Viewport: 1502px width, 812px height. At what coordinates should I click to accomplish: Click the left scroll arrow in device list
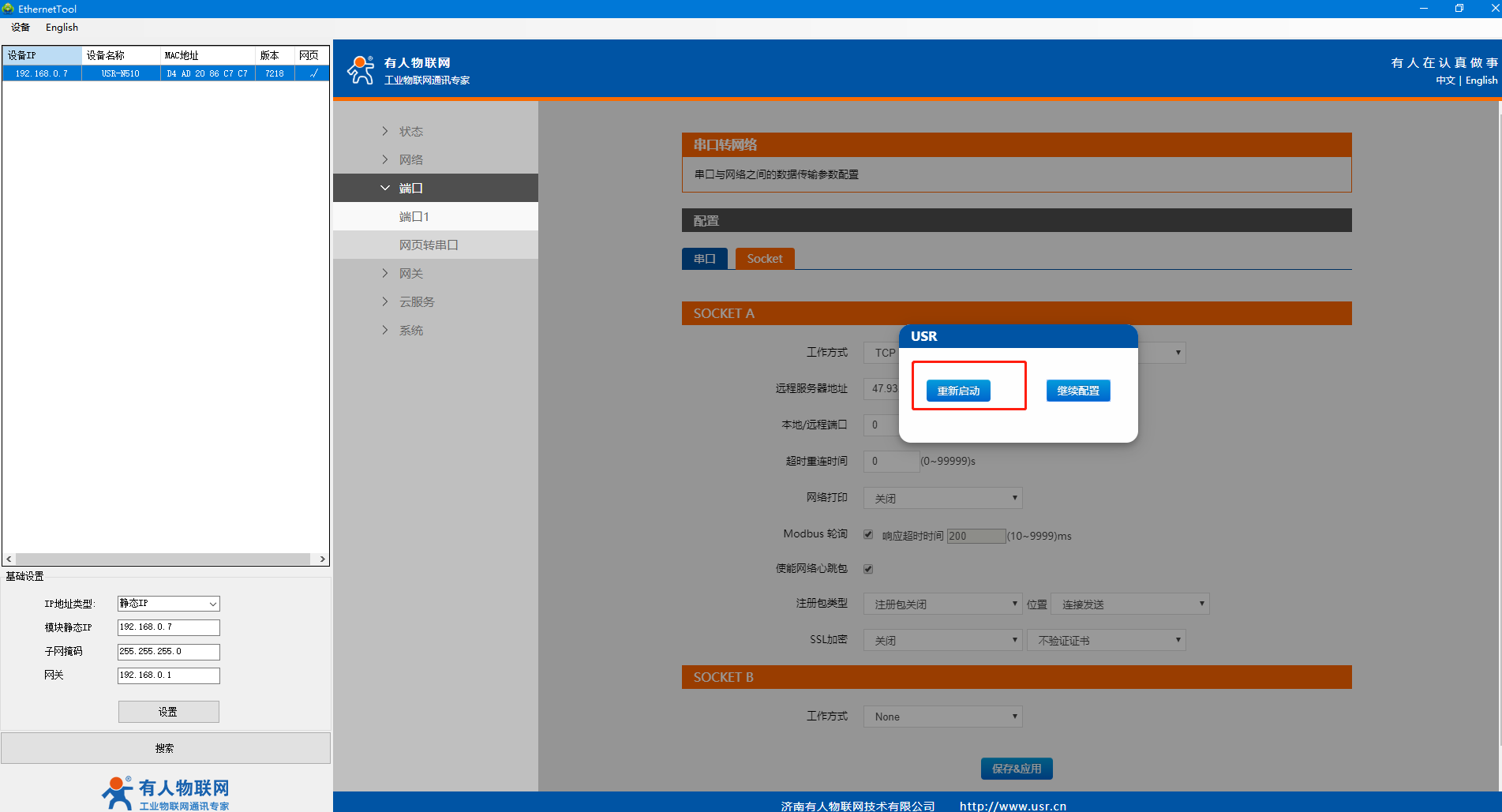pyautogui.click(x=9, y=559)
